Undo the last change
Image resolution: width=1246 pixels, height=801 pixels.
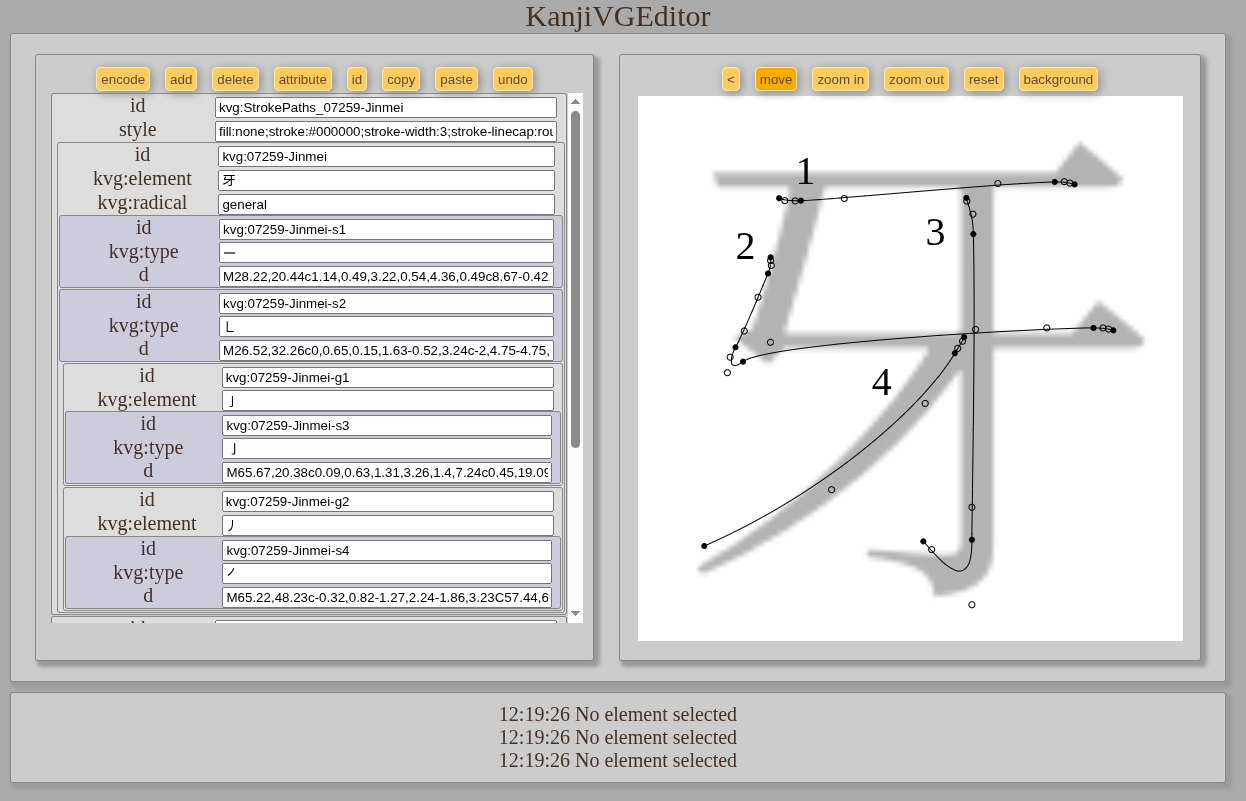click(513, 79)
